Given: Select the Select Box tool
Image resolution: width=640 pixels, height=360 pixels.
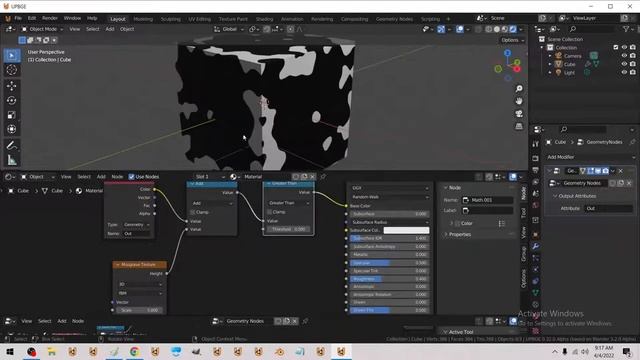Looking at the screenshot, I should click(12, 55).
